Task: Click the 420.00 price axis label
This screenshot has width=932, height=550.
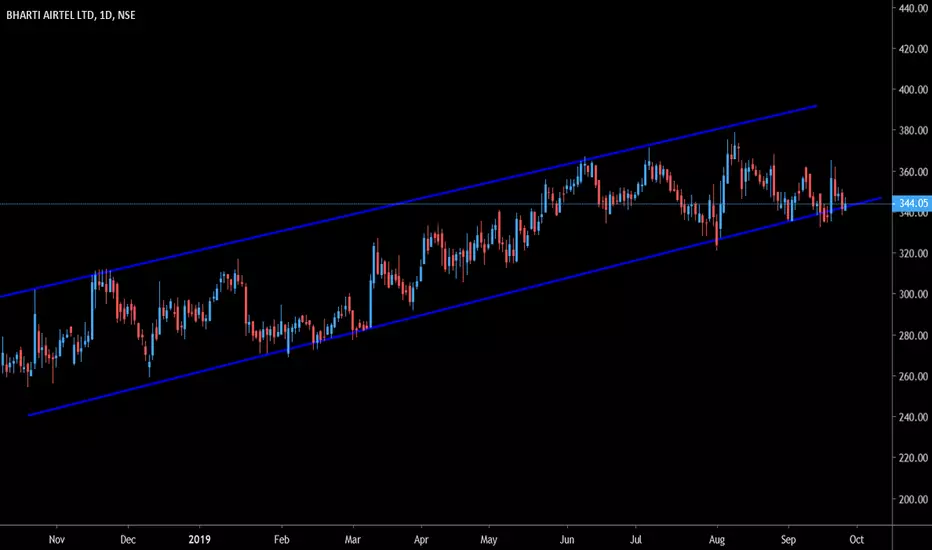Action: pyautogui.click(x=914, y=49)
